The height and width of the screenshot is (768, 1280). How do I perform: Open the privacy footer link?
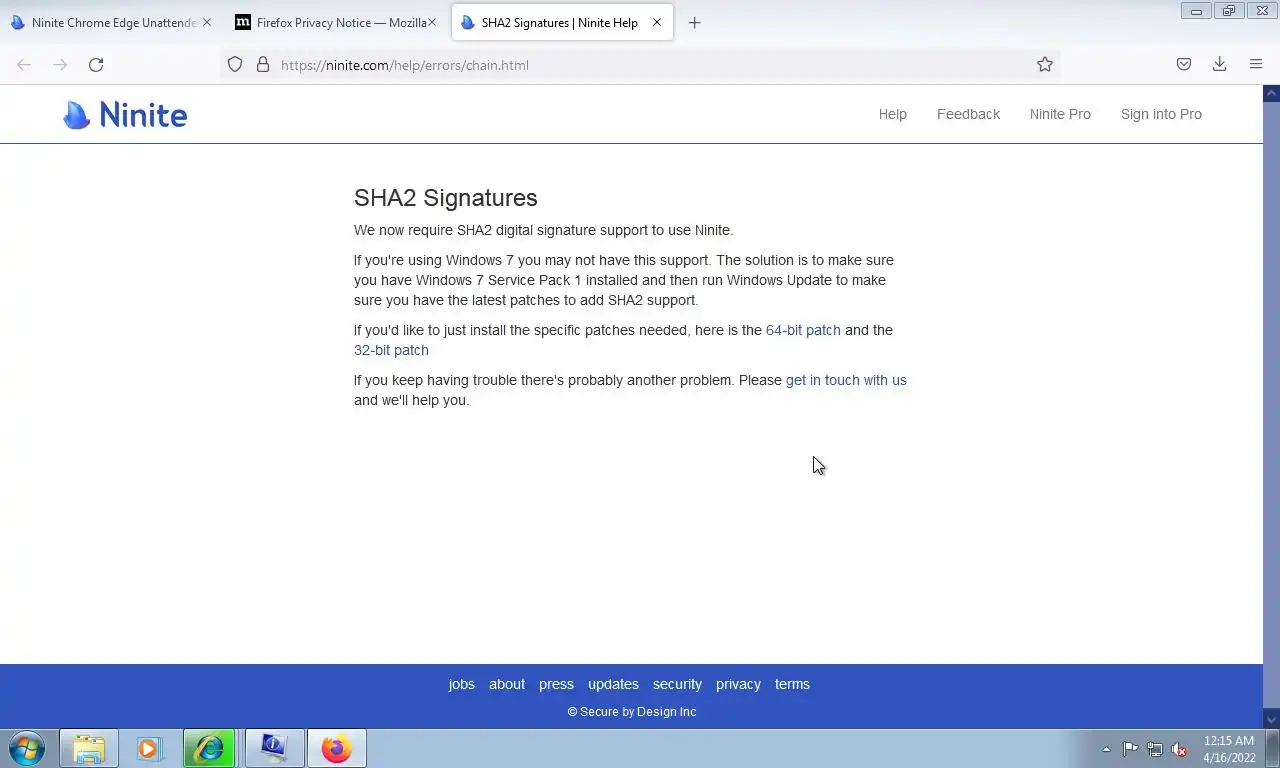[x=738, y=684]
